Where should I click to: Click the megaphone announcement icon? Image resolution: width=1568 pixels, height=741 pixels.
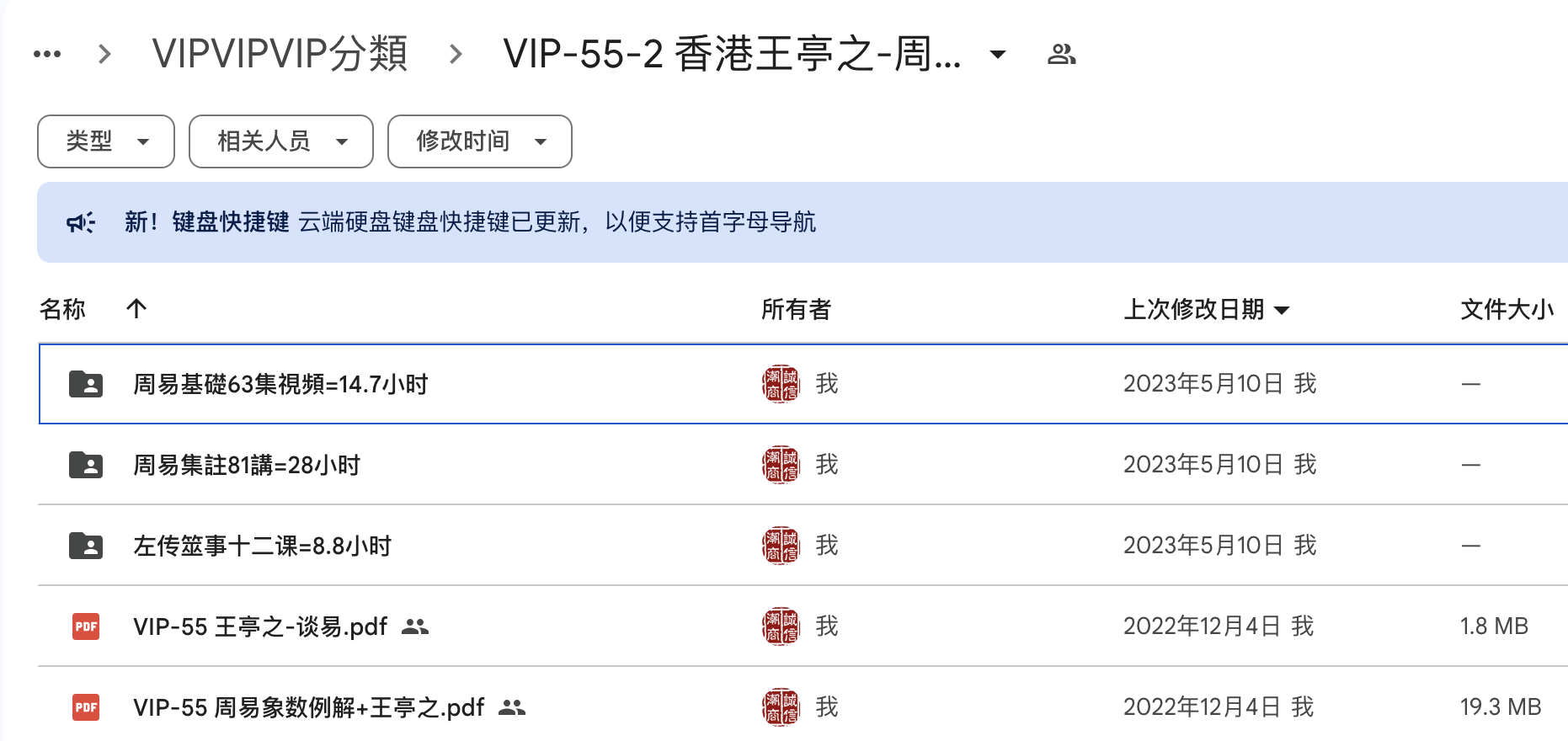pos(81,222)
